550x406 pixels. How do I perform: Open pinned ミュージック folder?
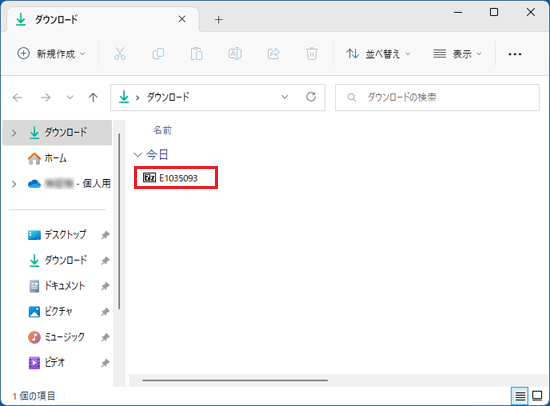pyautogui.click(x=56, y=337)
